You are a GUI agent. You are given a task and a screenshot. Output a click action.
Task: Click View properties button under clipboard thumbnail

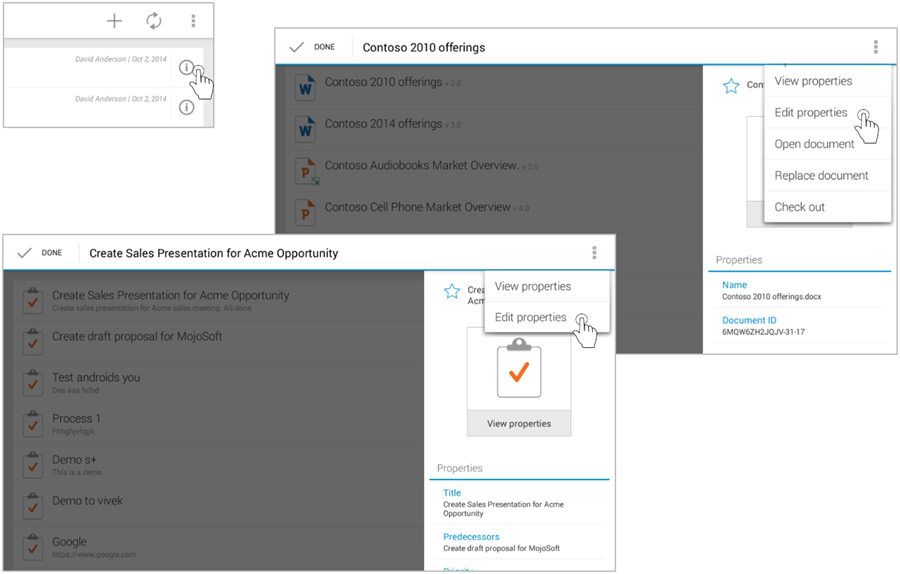(x=519, y=423)
